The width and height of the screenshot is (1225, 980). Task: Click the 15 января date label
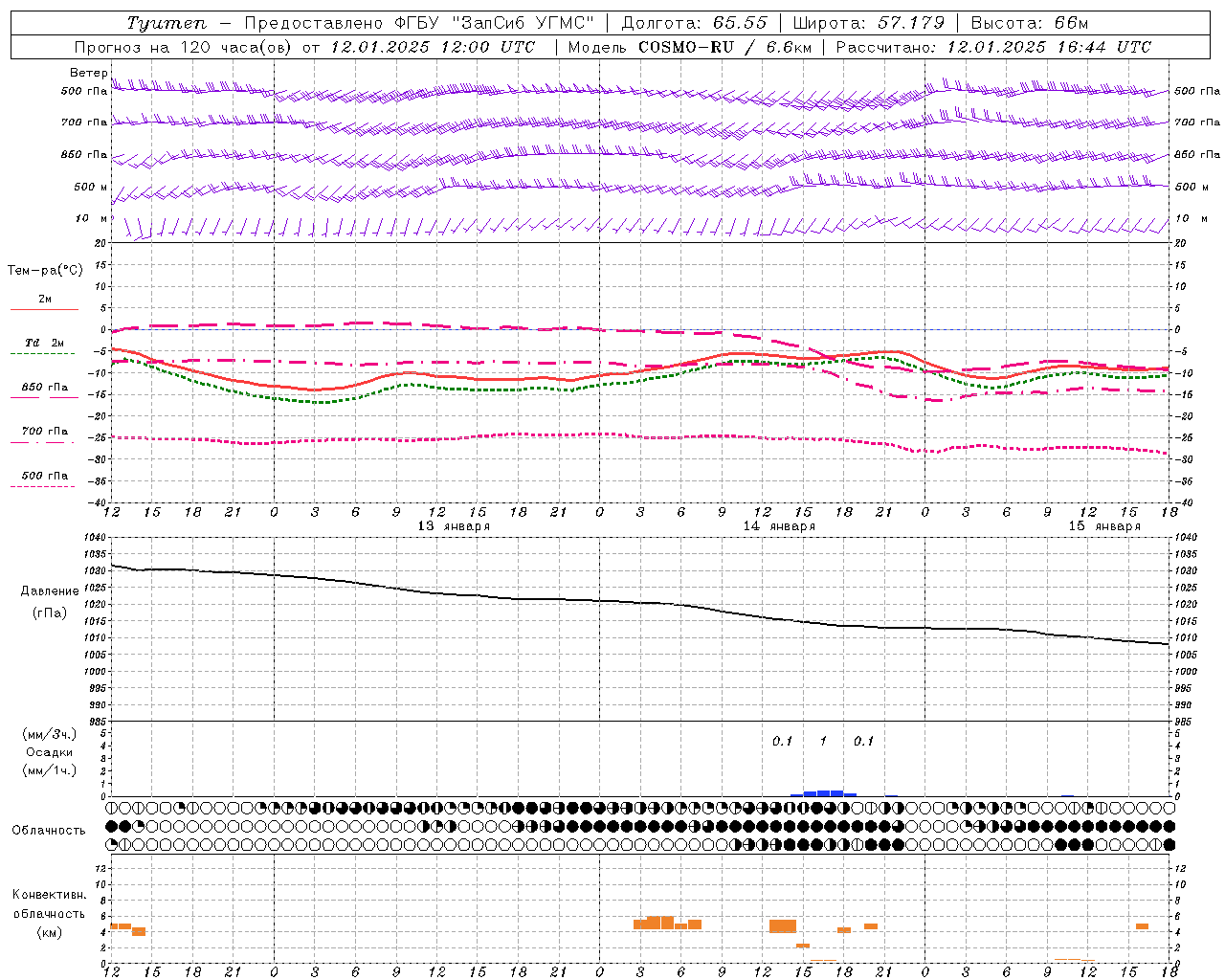(1104, 526)
